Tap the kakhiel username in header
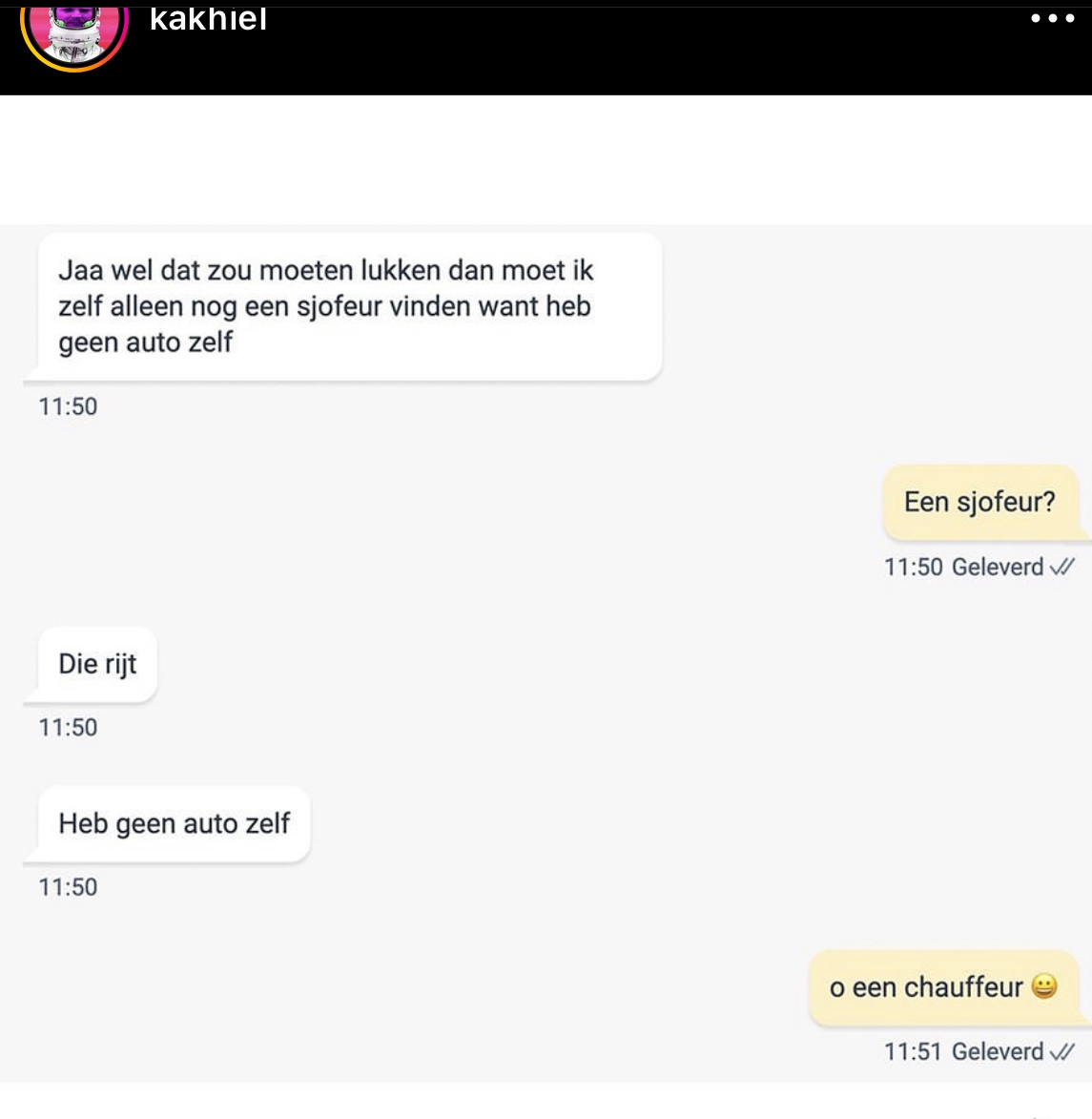Viewport: 1092px width, 1119px height. 208,18
